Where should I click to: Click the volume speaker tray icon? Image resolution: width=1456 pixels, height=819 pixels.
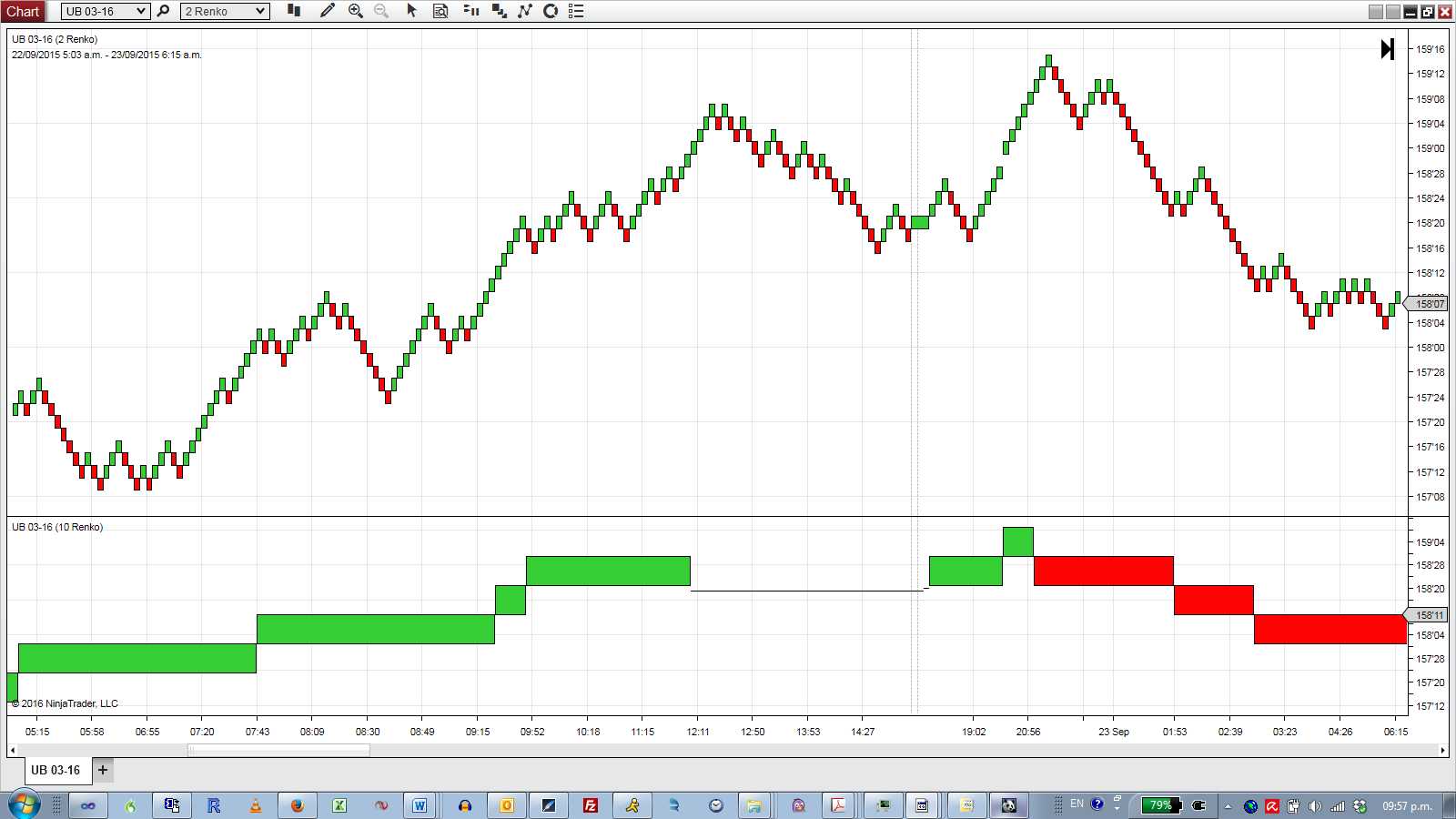[x=1315, y=806]
